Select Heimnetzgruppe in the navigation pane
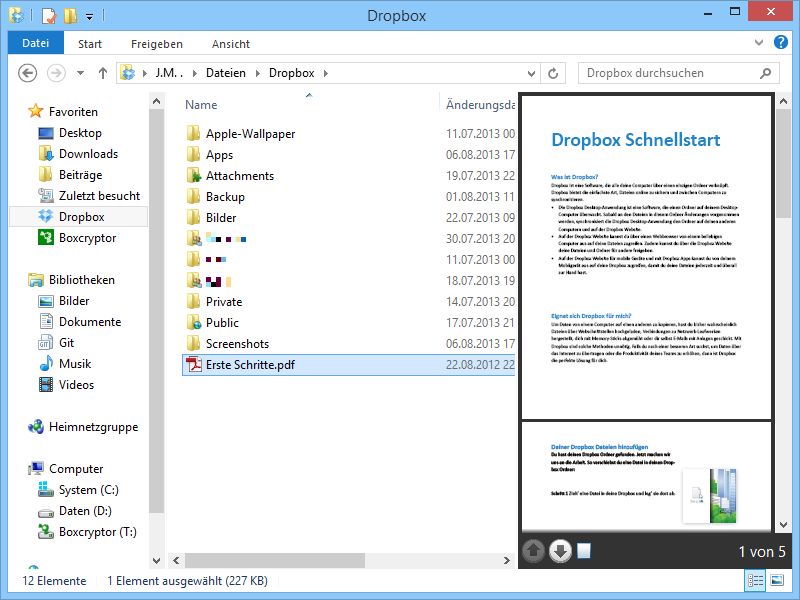Image resolution: width=800 pixels, height=600 pixels. pos(93,427)
